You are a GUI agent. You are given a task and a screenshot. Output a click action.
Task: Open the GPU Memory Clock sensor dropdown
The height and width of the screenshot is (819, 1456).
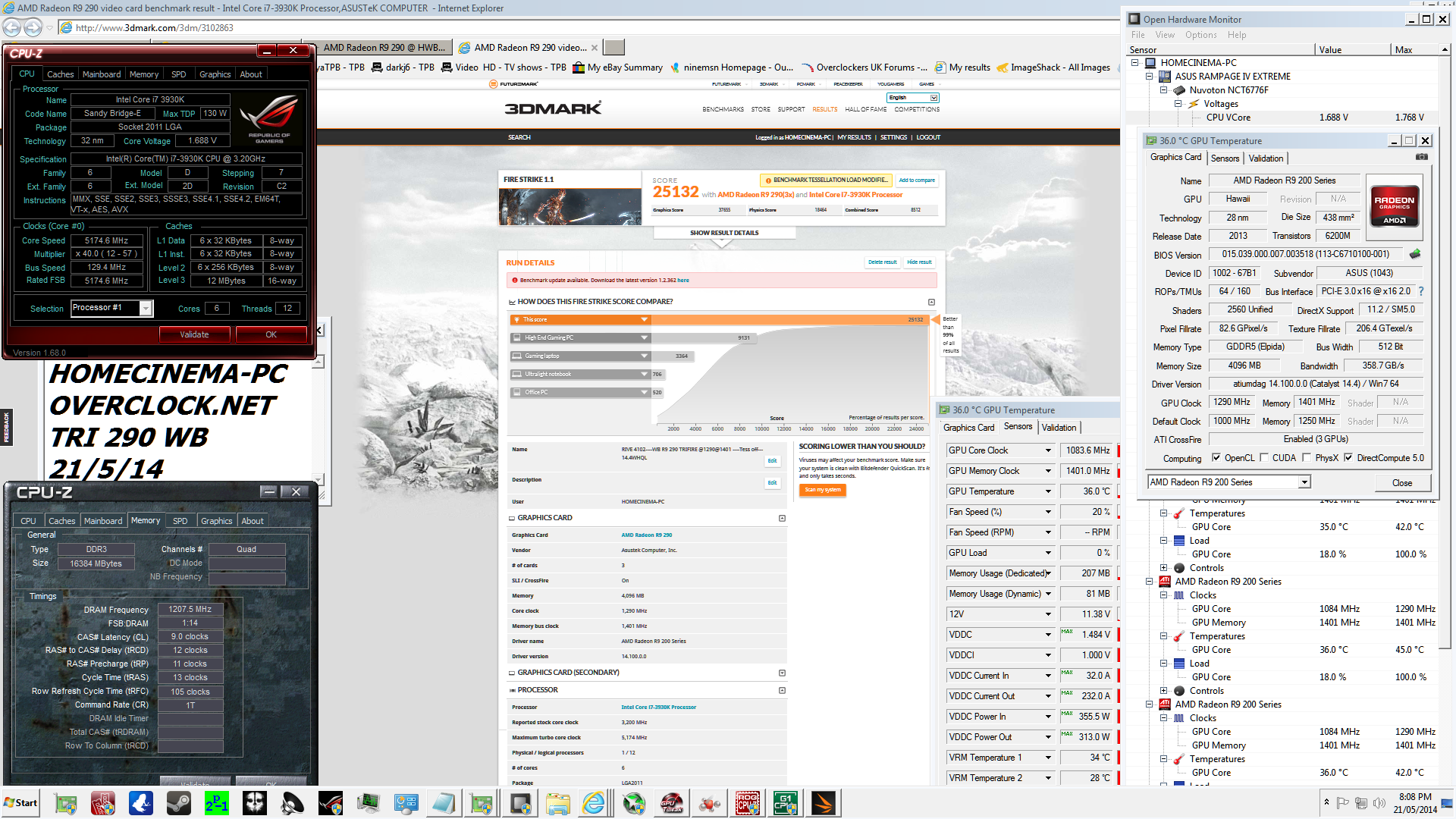(x=1048, y=471)
